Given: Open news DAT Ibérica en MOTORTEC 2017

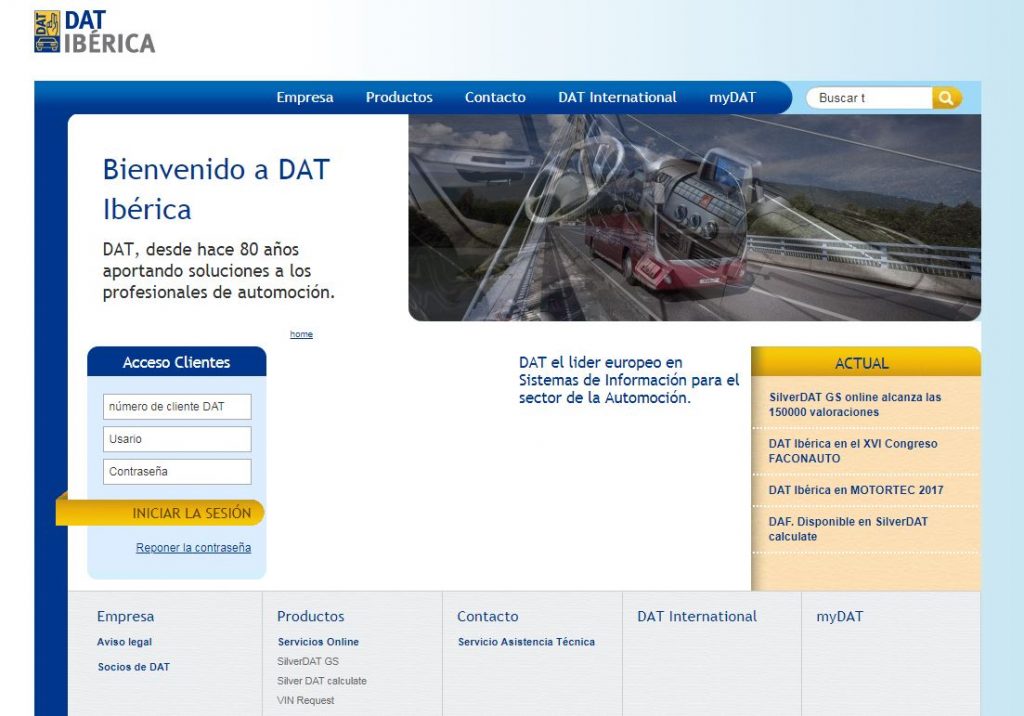Looking at the screenshot, I should coord(856,490).
